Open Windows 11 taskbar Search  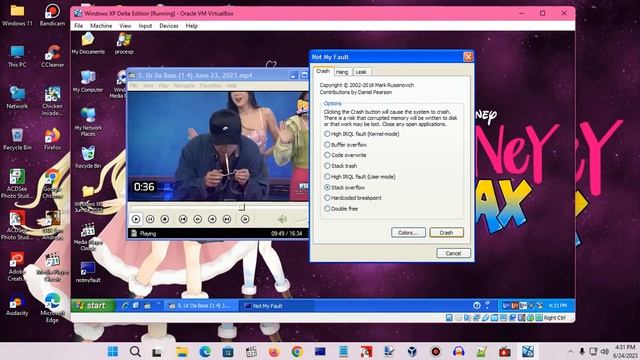tap(135, 351)
